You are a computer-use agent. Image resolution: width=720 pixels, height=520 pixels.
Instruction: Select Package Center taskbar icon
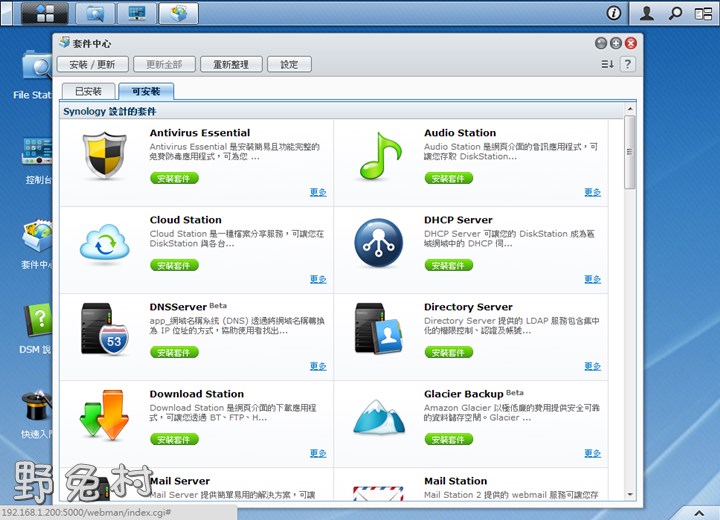179,13
